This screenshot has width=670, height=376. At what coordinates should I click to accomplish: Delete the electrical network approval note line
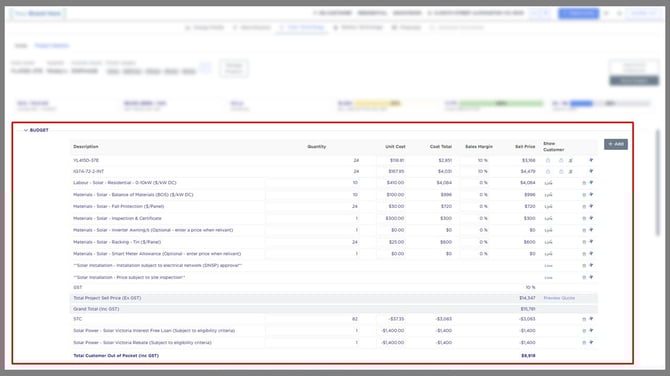(584, 266)
